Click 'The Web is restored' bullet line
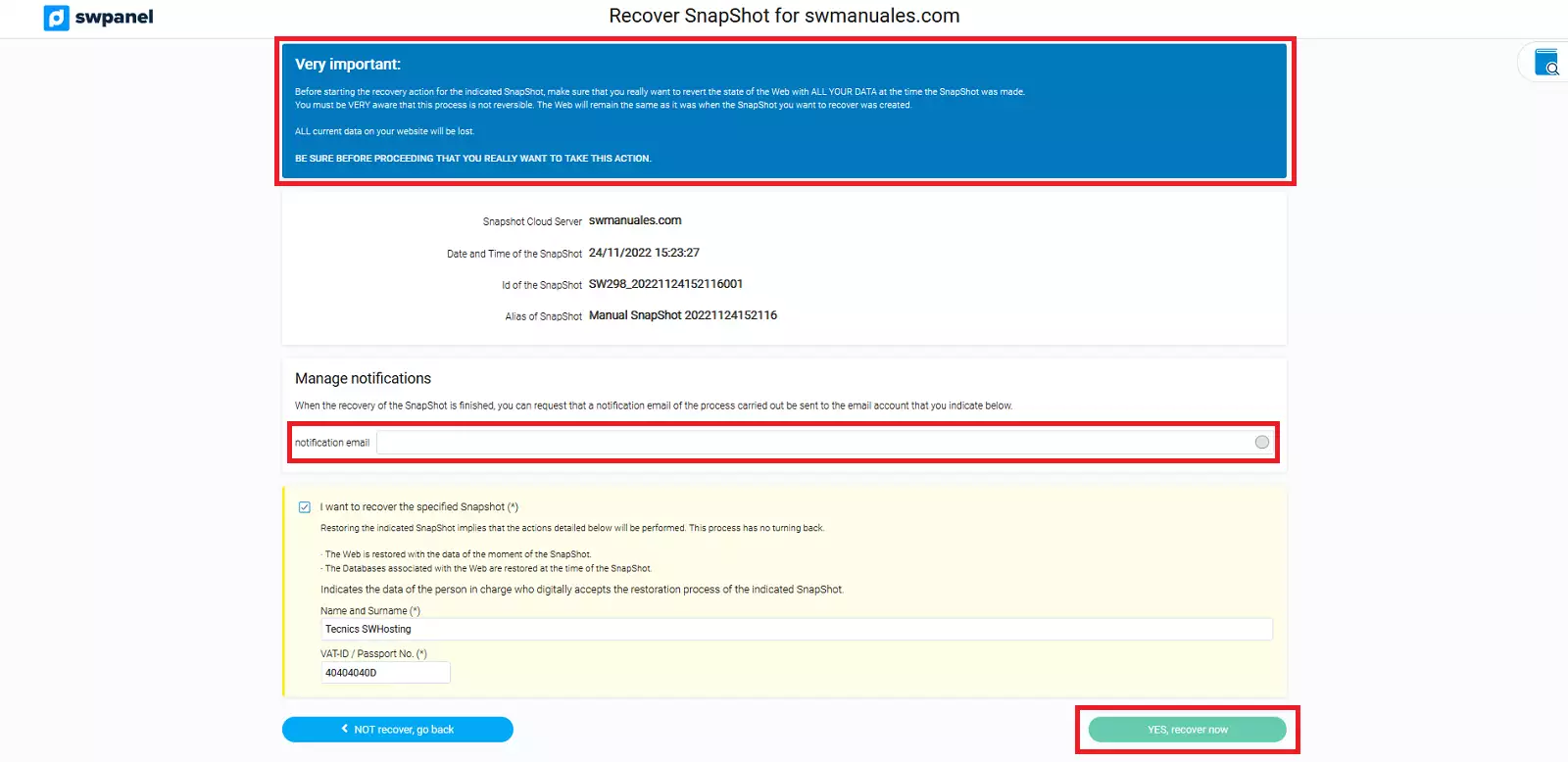 pos(457,554)
